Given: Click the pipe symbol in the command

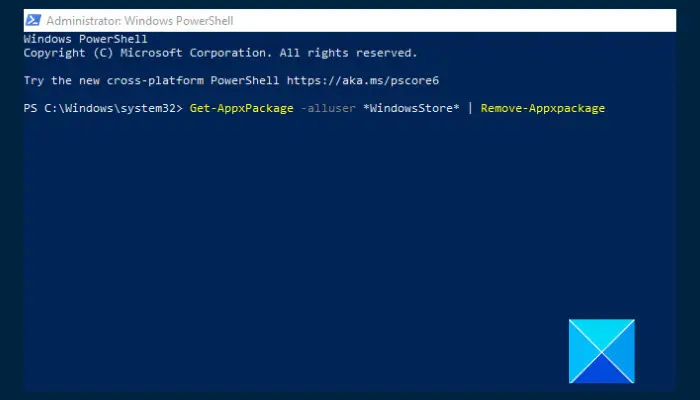Looking at the screenshot, I should click(x=467, y=108).
